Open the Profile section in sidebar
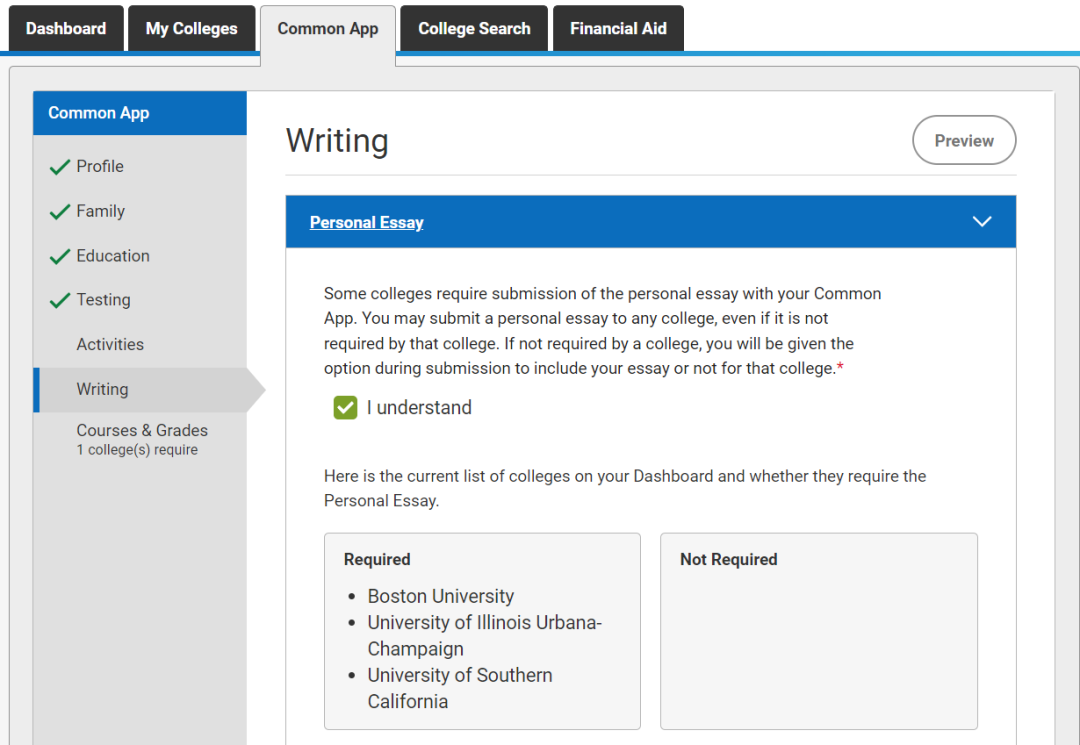The width and height of the screenshot is (1080, 745). pyautogui.click(x=102, y=166)
